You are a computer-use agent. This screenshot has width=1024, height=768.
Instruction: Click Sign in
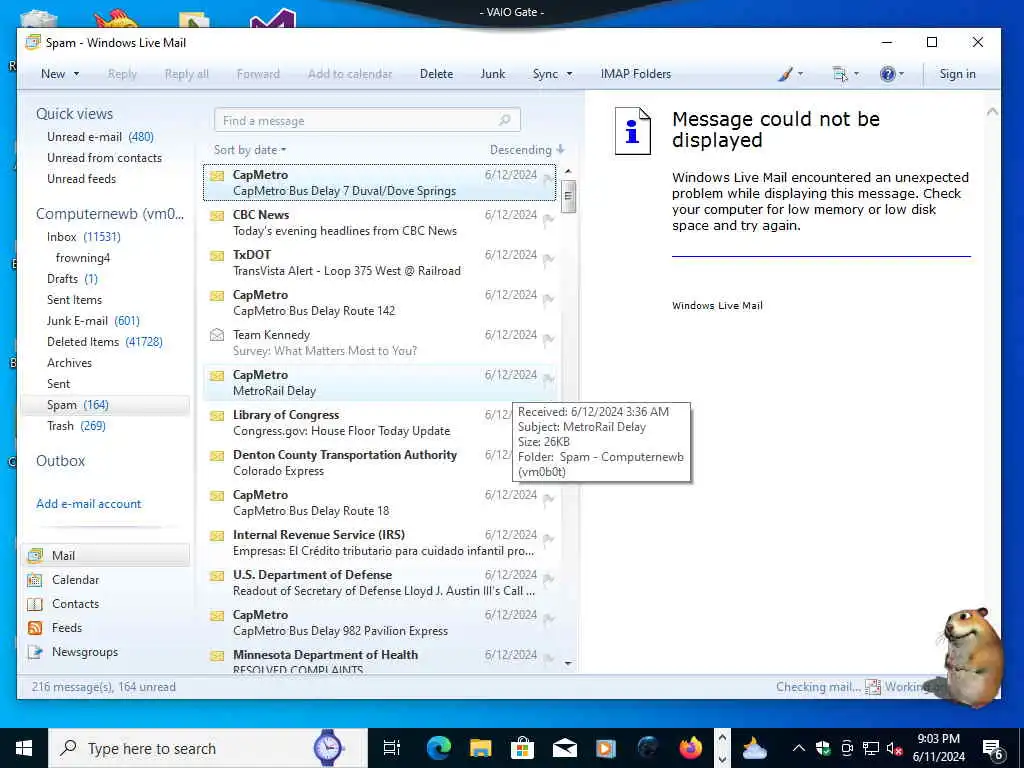tap(957, 74)
